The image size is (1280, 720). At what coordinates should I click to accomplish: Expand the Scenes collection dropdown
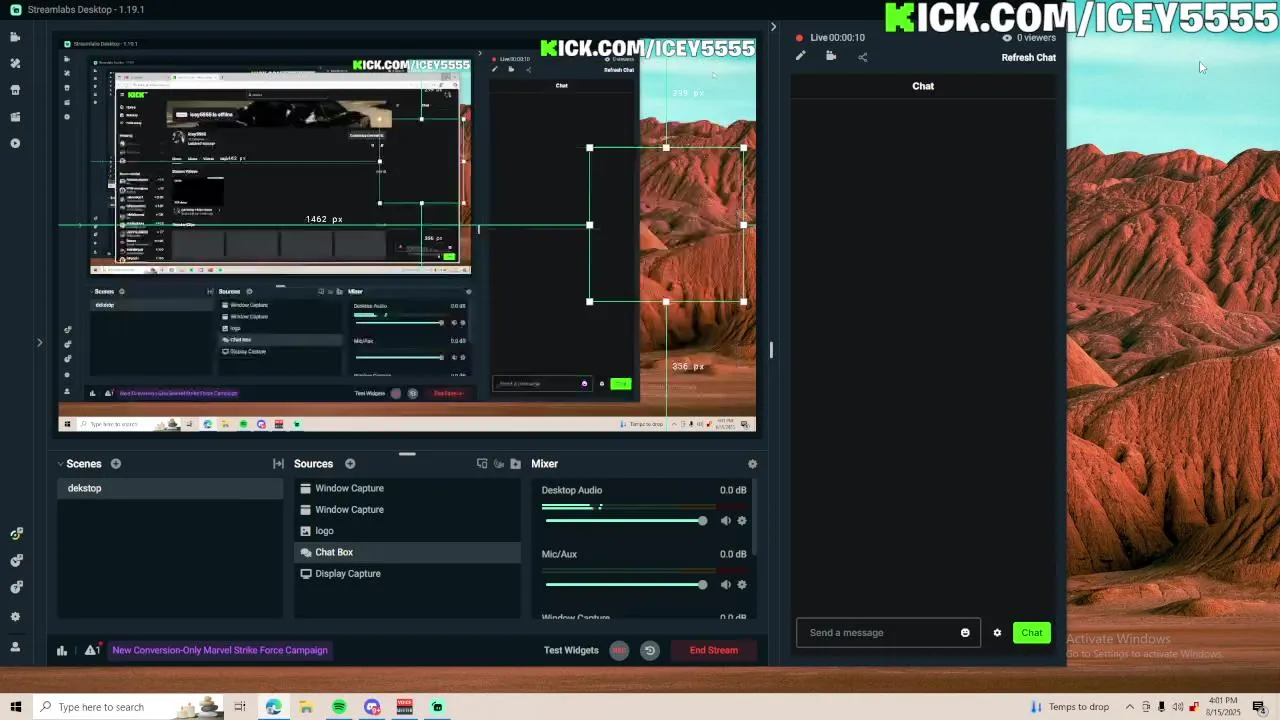pyautogui.click(x=60, y=464)
